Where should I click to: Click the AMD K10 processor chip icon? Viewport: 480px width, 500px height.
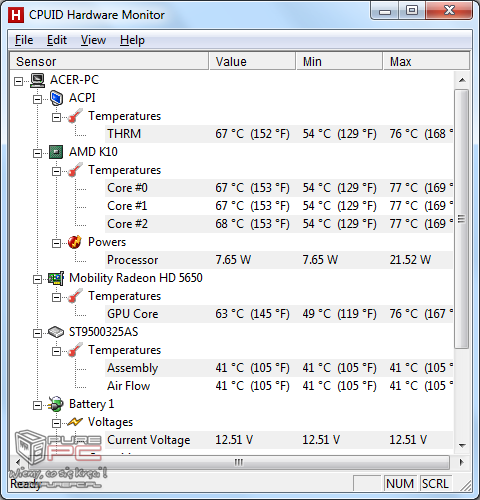click(x=56, y=152)
